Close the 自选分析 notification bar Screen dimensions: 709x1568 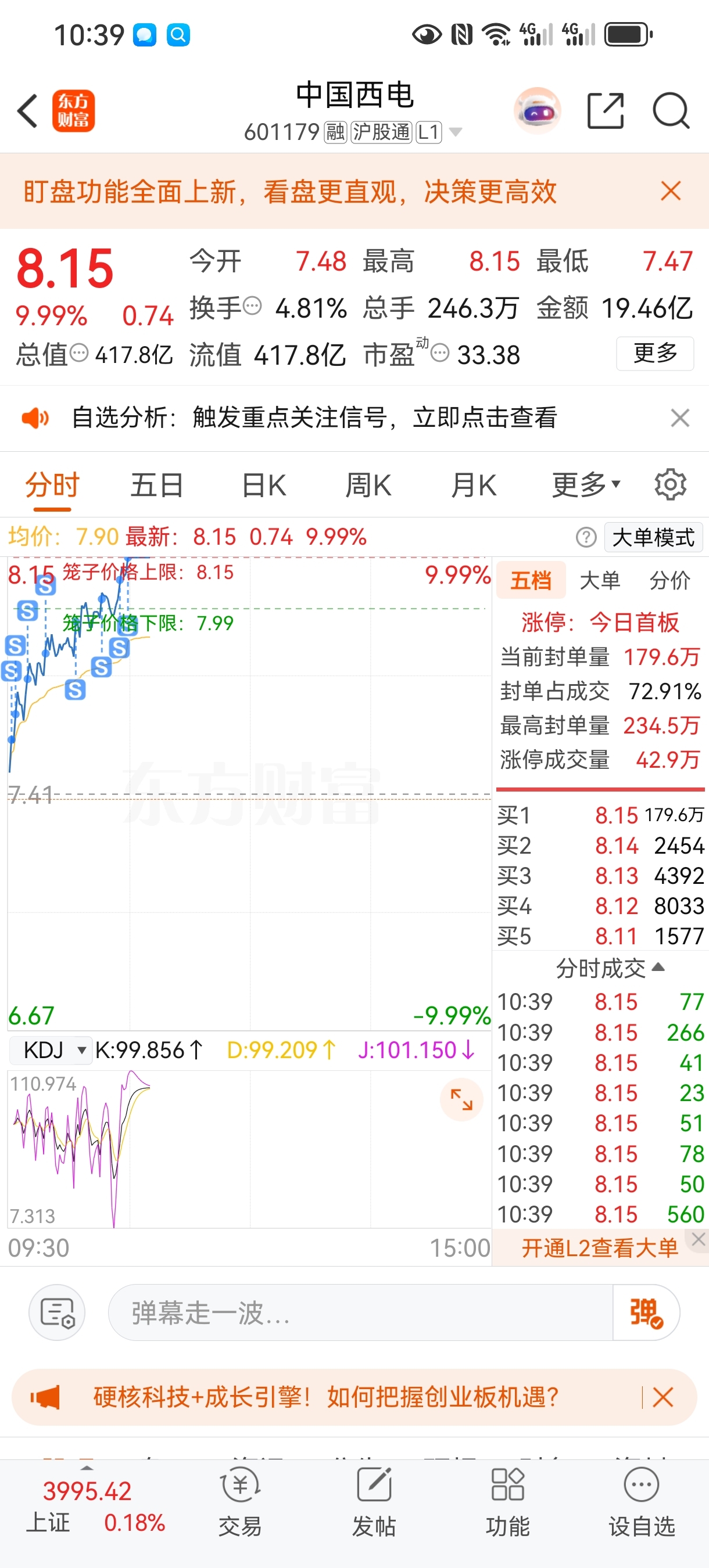click(x=680, y=418)
